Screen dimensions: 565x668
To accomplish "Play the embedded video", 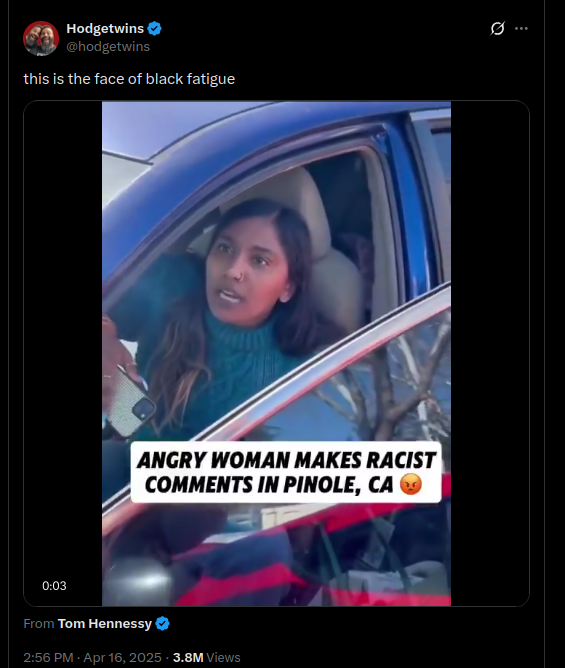I will point(276,354).
